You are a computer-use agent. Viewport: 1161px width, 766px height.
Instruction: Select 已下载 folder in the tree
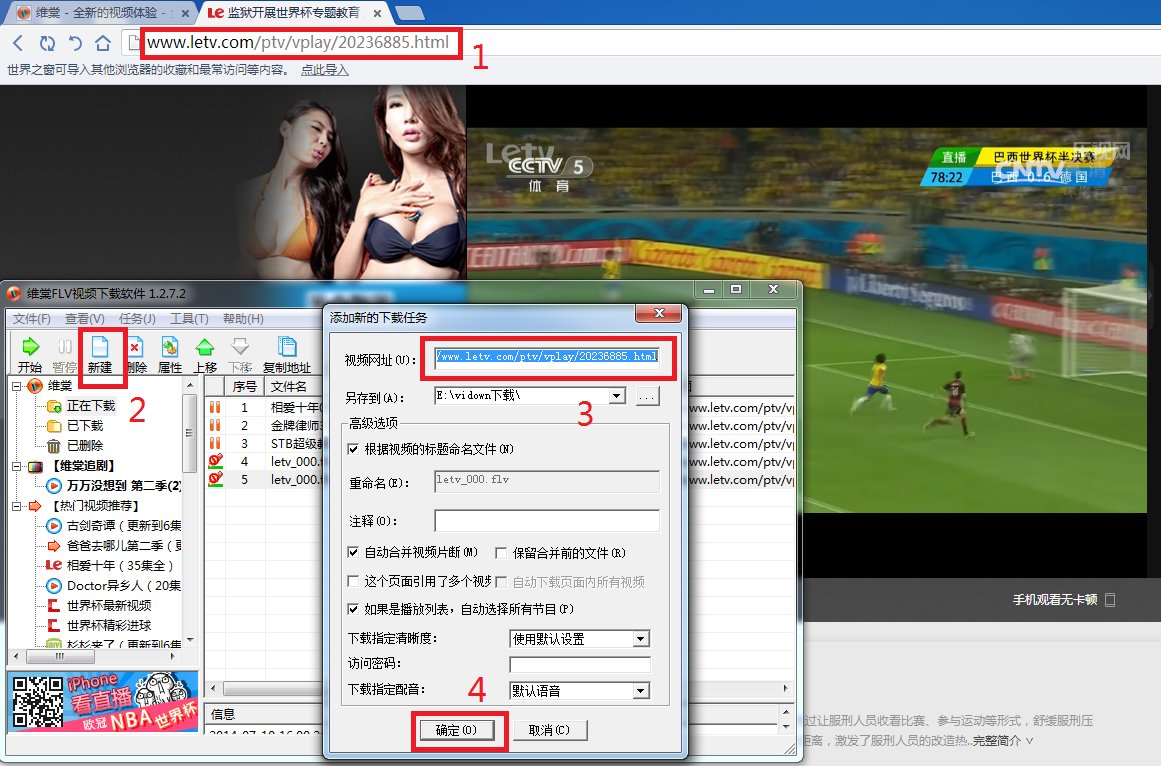coord(84,426)
